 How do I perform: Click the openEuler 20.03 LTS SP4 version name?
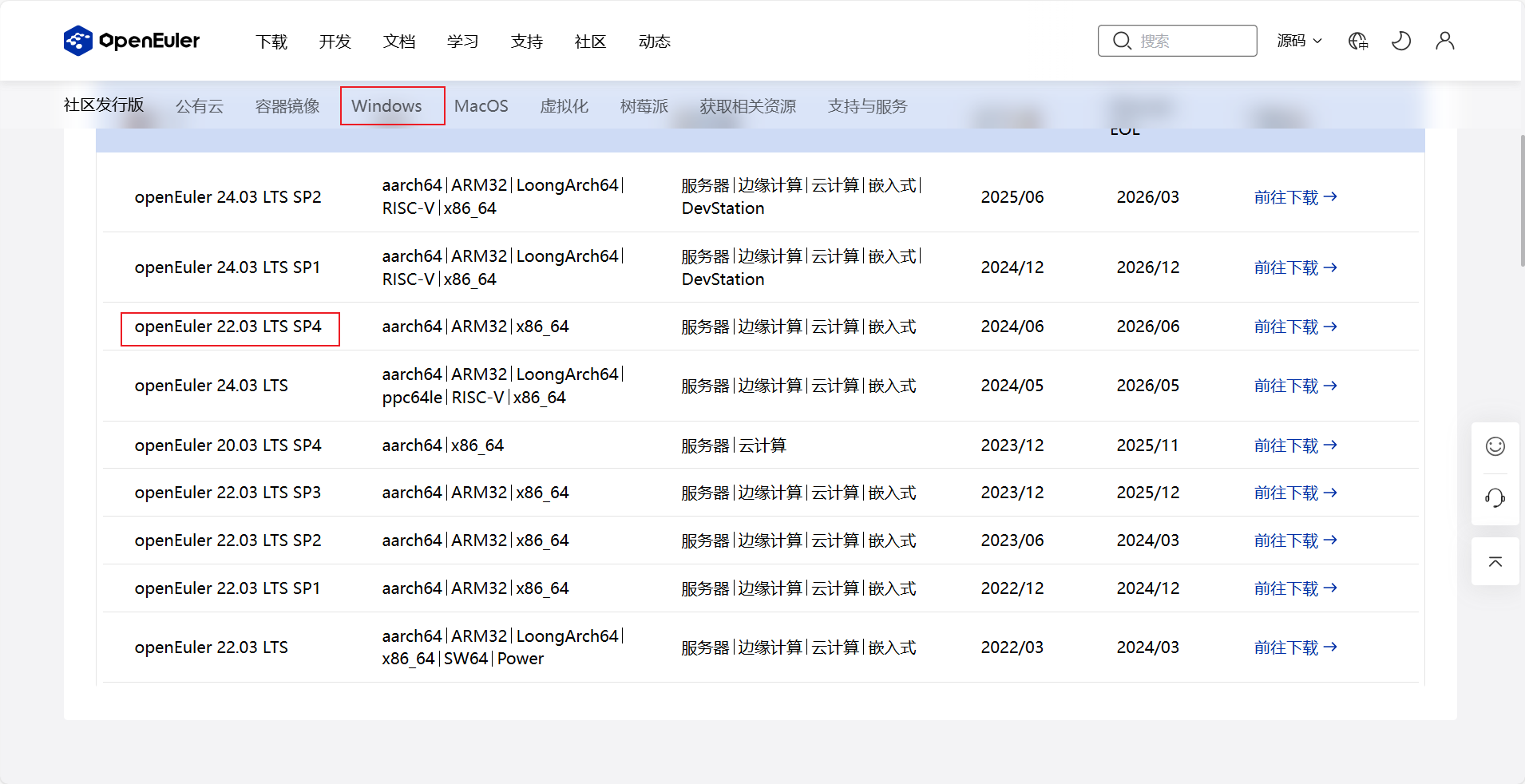click(x=228, y=445)
